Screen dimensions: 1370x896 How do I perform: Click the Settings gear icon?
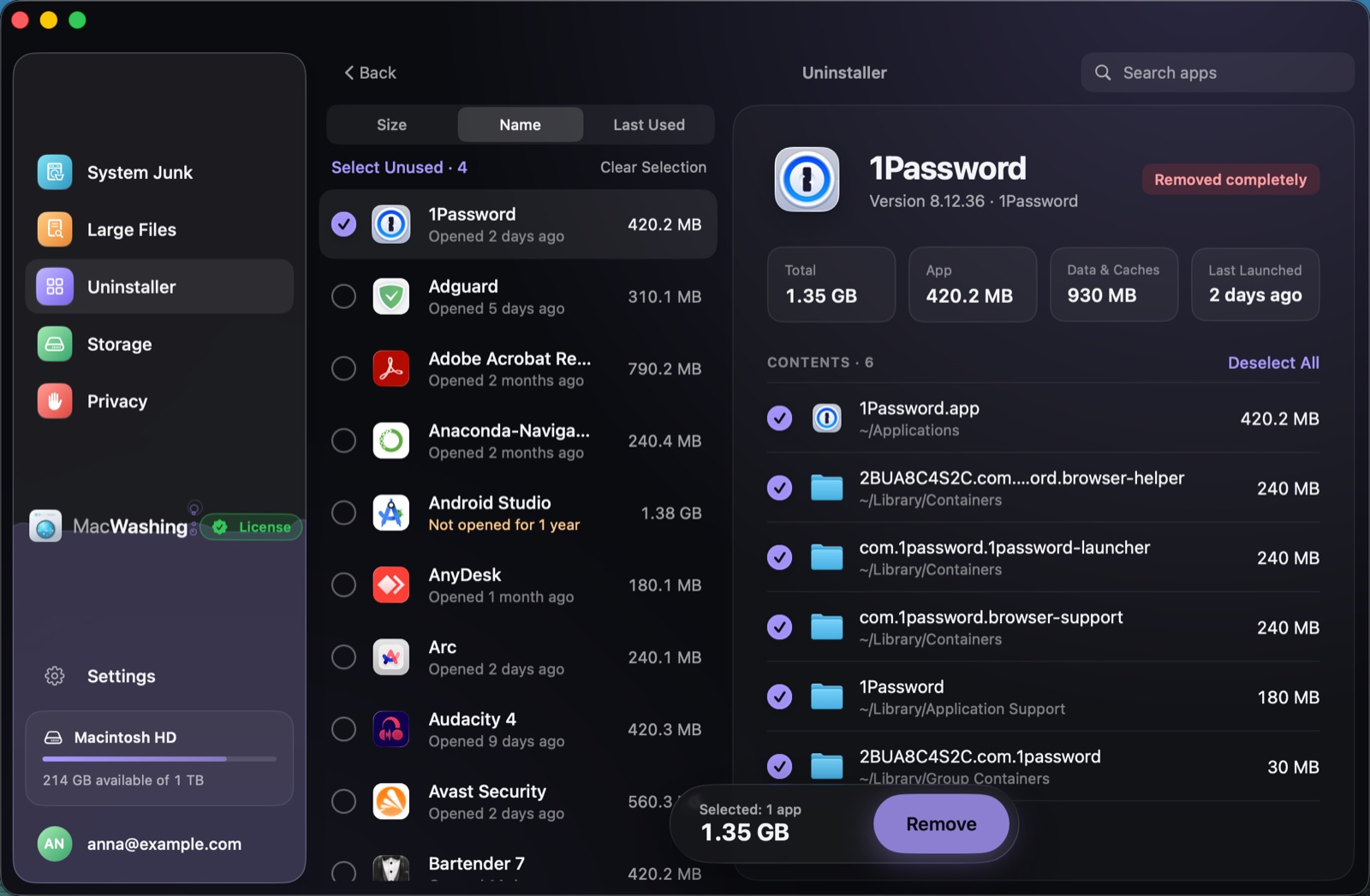(x=55, y=676)
